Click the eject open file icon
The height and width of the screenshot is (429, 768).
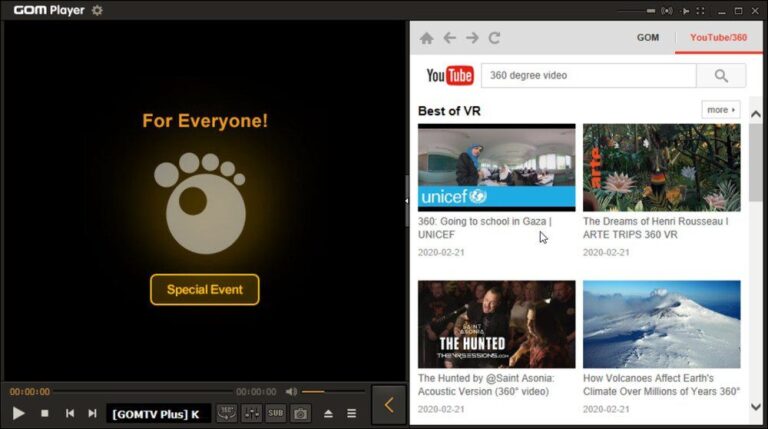click(328, 413)
